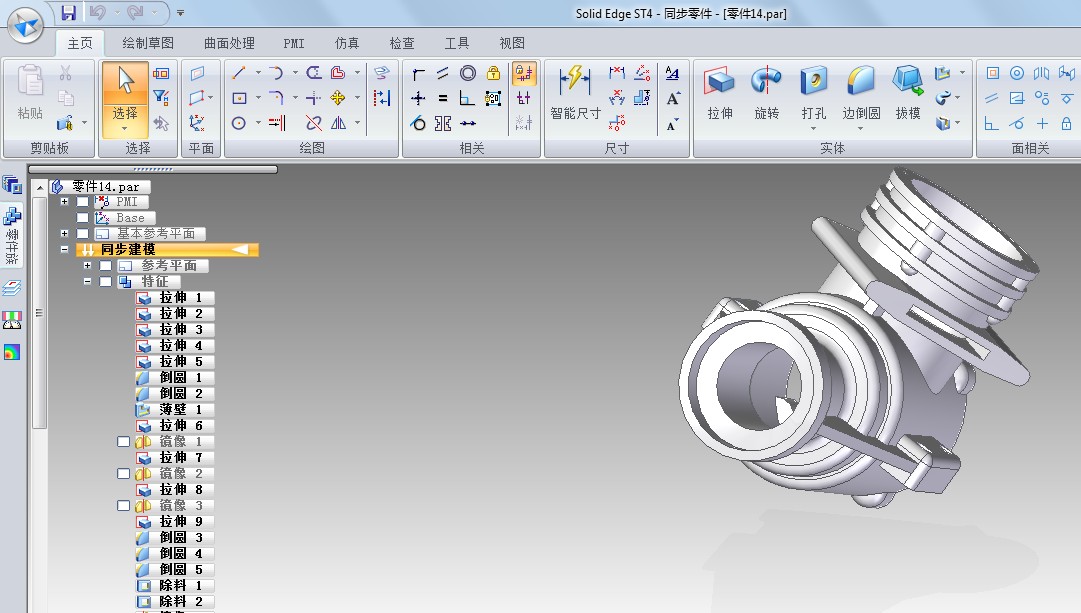The image size is (1081, 613).
Task: Click the Undo arrow in quick access toolbar
Action: click(x=97, y=12)
